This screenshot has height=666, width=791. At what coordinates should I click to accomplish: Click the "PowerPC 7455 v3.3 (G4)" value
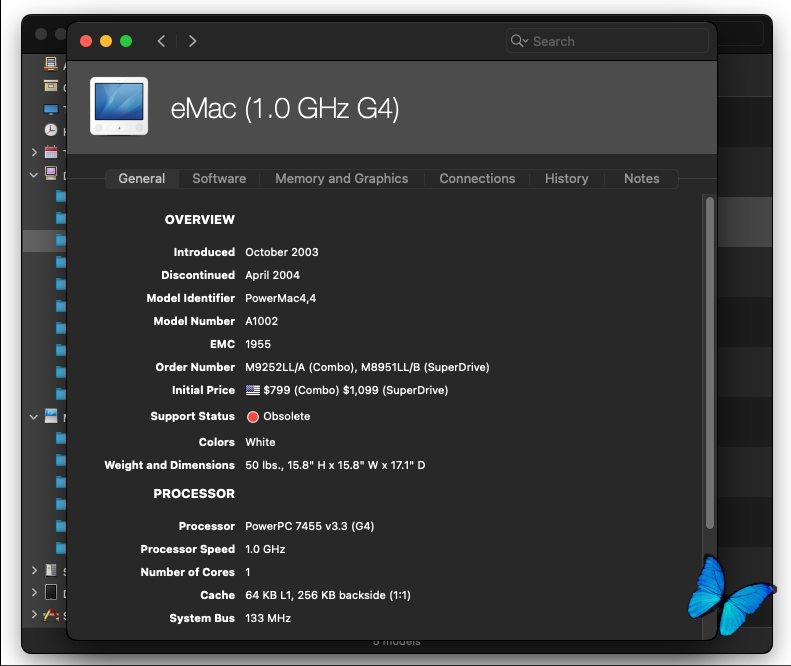[x=310, y=526]
